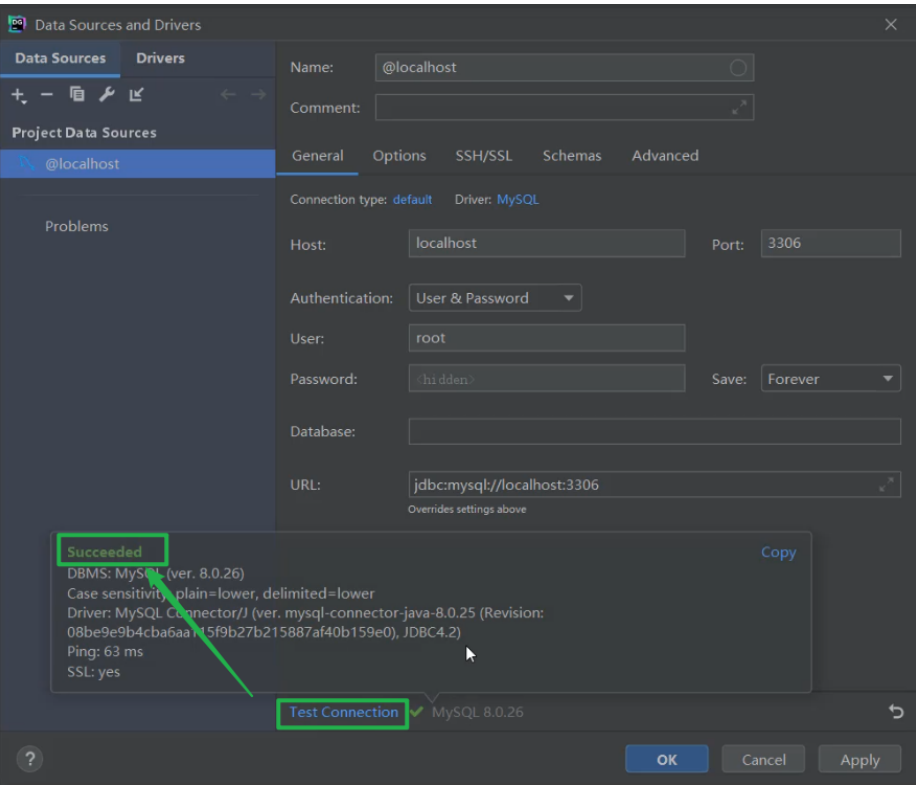Click into the Database field

tap(654, 431)
